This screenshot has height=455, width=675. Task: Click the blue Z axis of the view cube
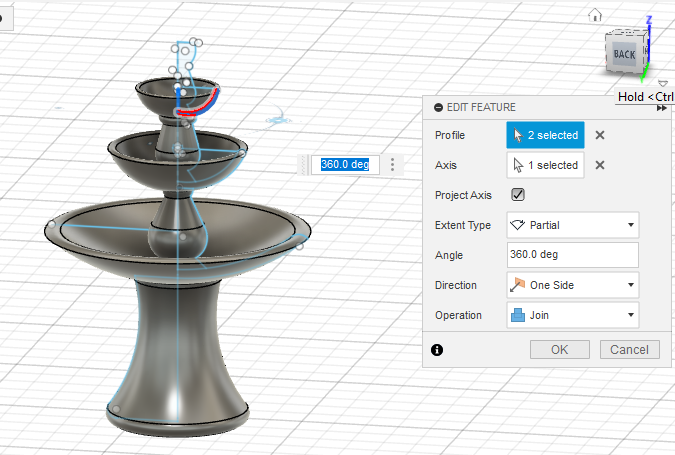(649, 42)
